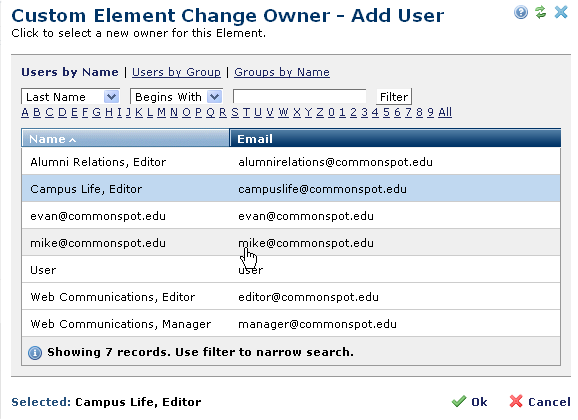The width and height of the screenshot is (578, 420).
Task: Filter users by letter W link
Action: coord(283,112)
